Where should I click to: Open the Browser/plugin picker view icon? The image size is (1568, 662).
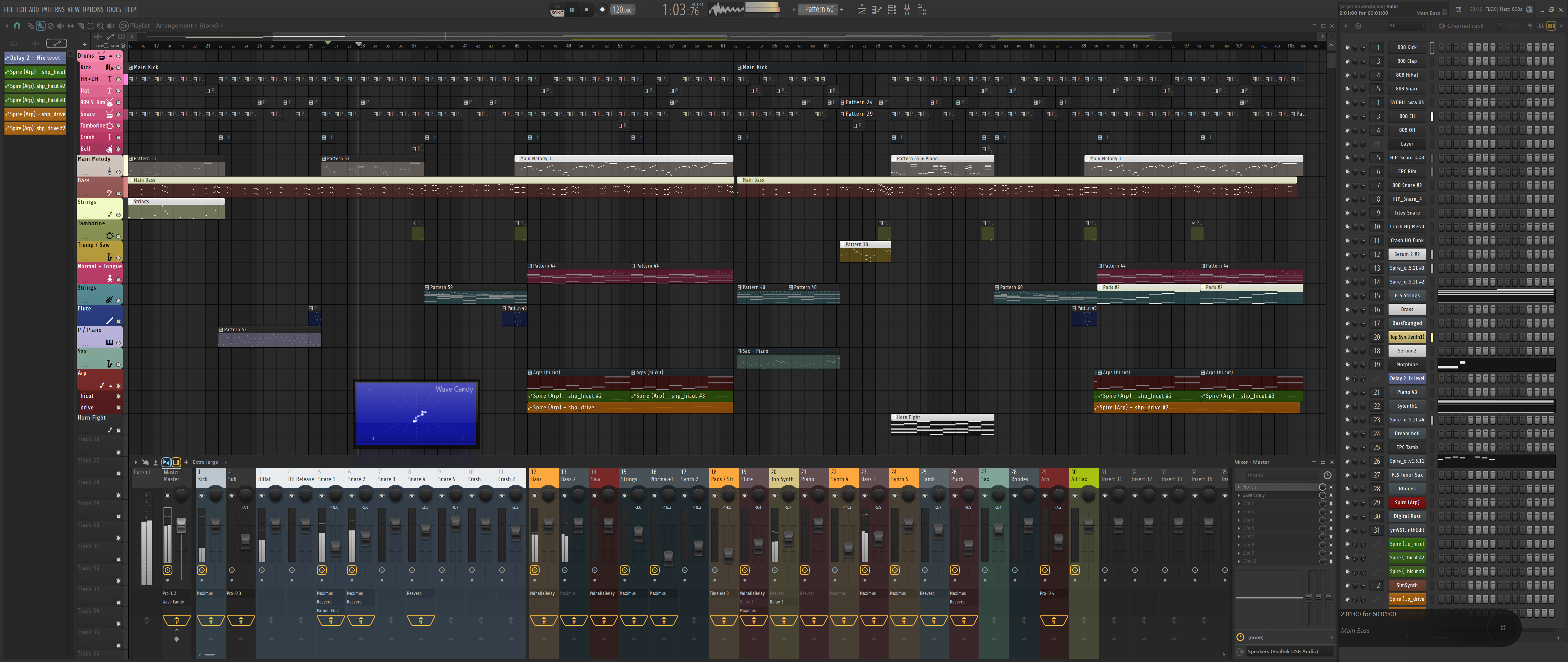tap(922, 10)
